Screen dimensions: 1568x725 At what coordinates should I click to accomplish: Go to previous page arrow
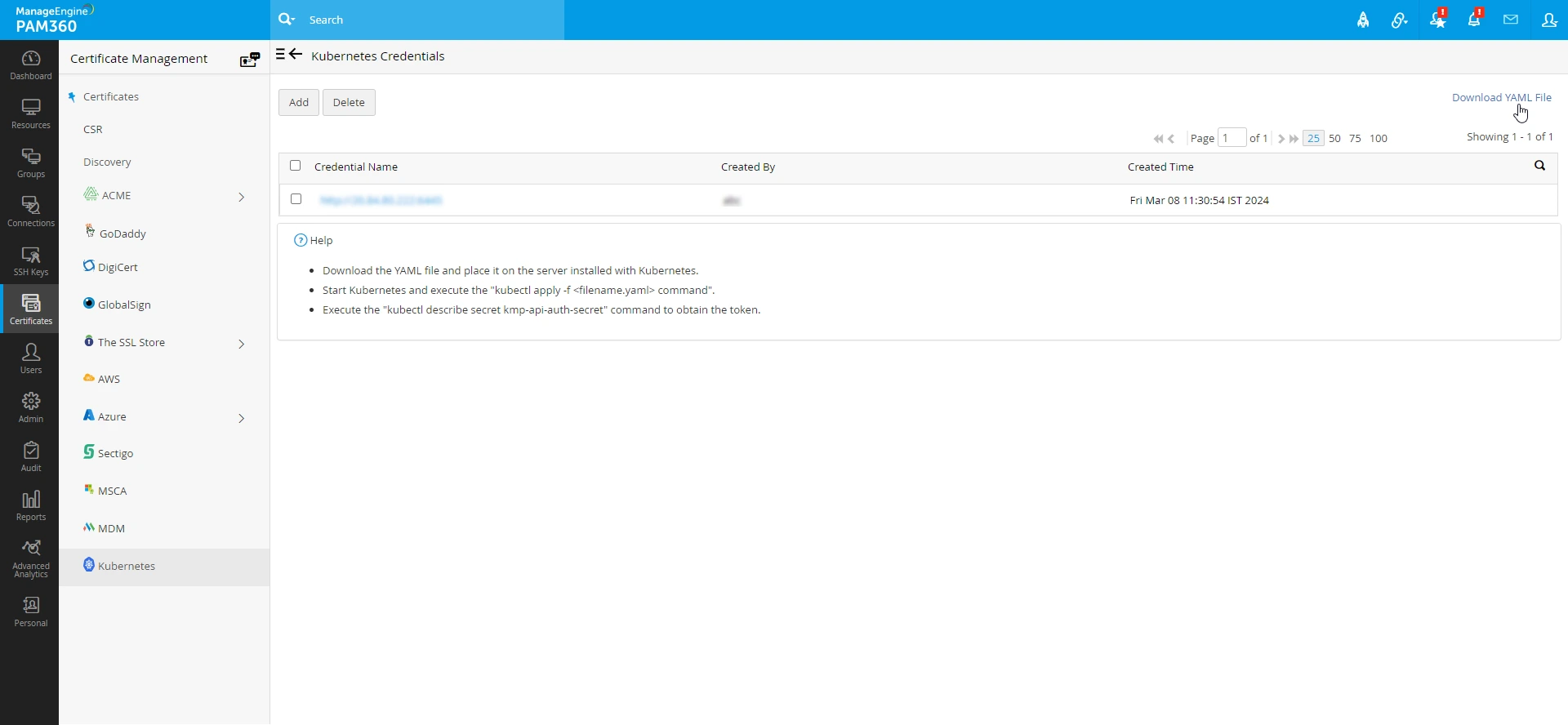[x=1171, y=139]
